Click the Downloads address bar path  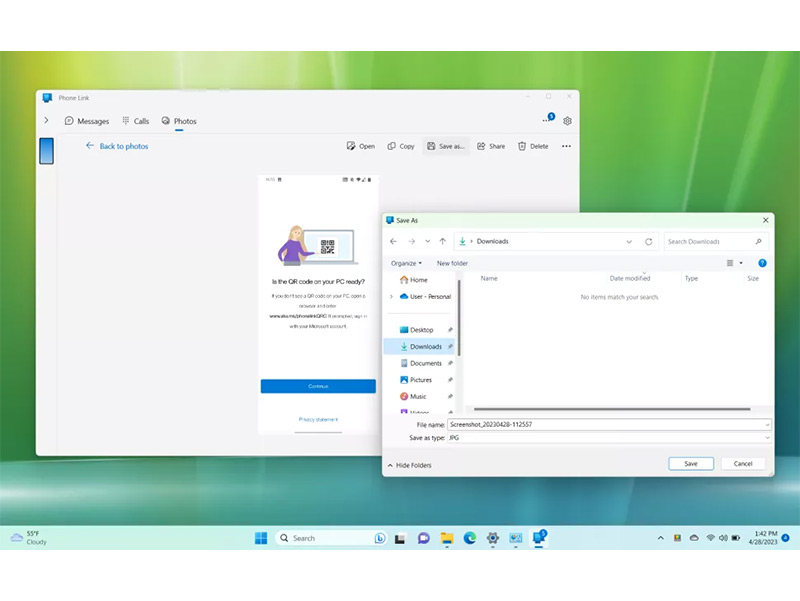(492, 241)
